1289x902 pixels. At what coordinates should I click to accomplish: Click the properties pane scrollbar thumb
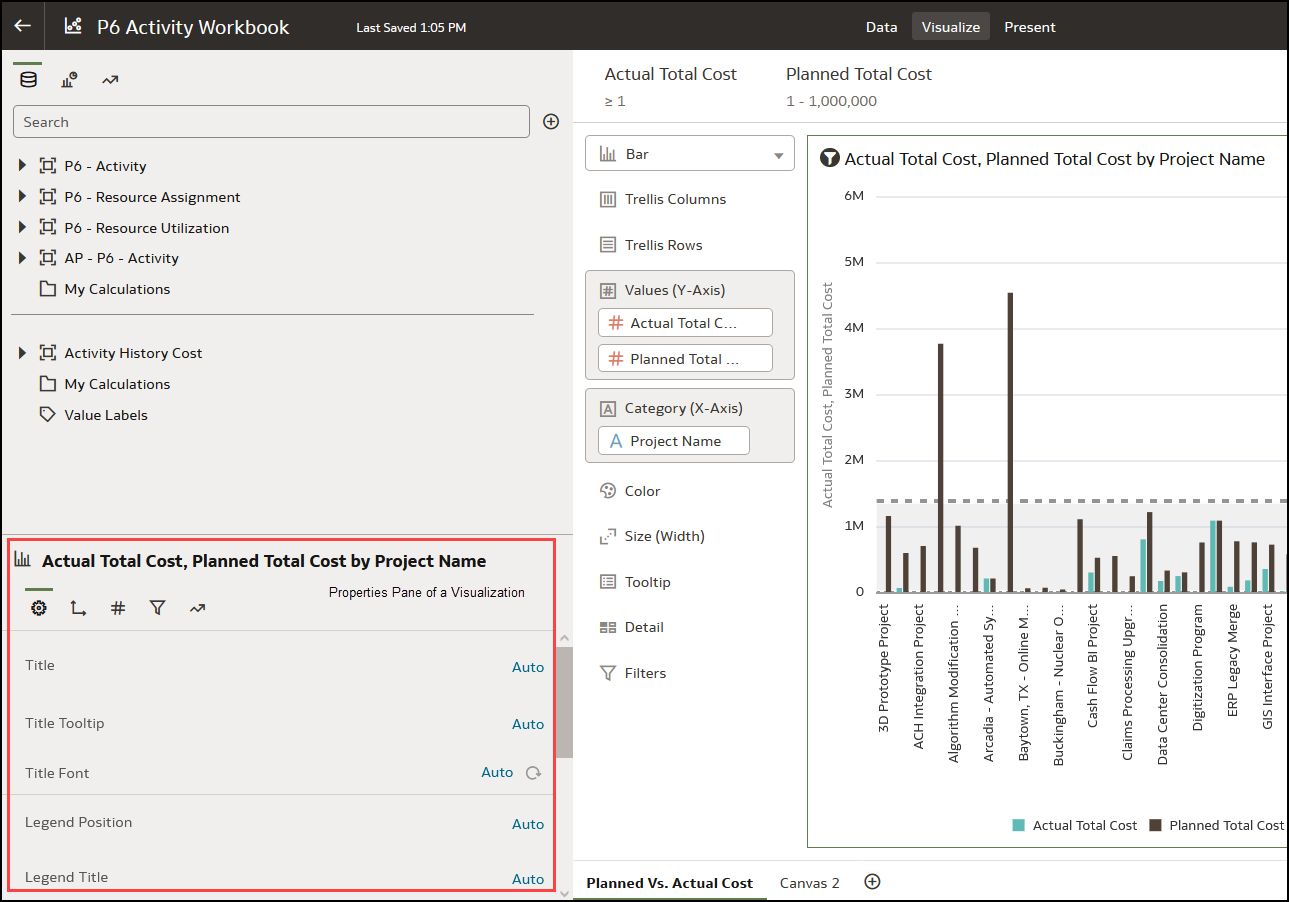click(564, 702)
